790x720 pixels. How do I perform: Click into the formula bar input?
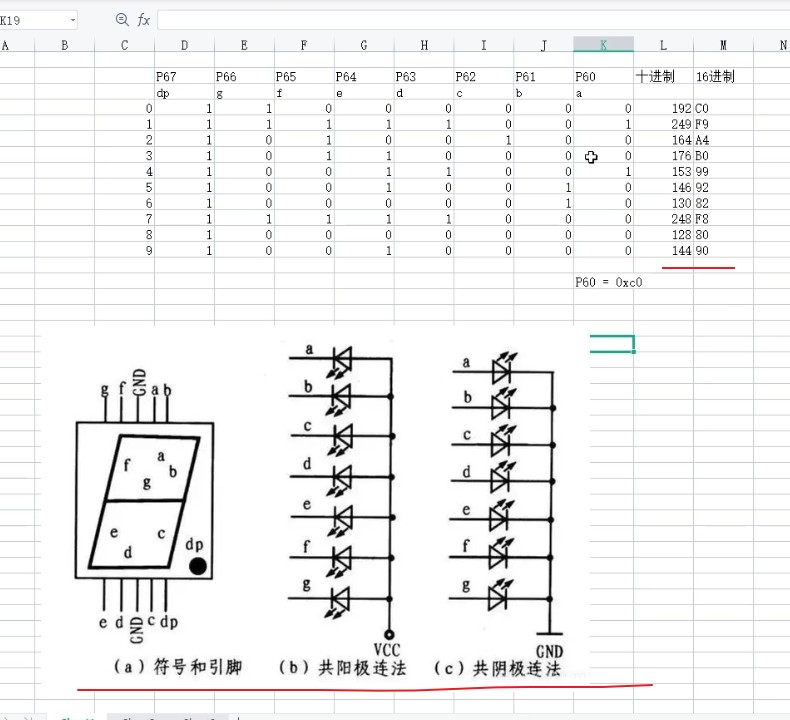coord(474,20)
